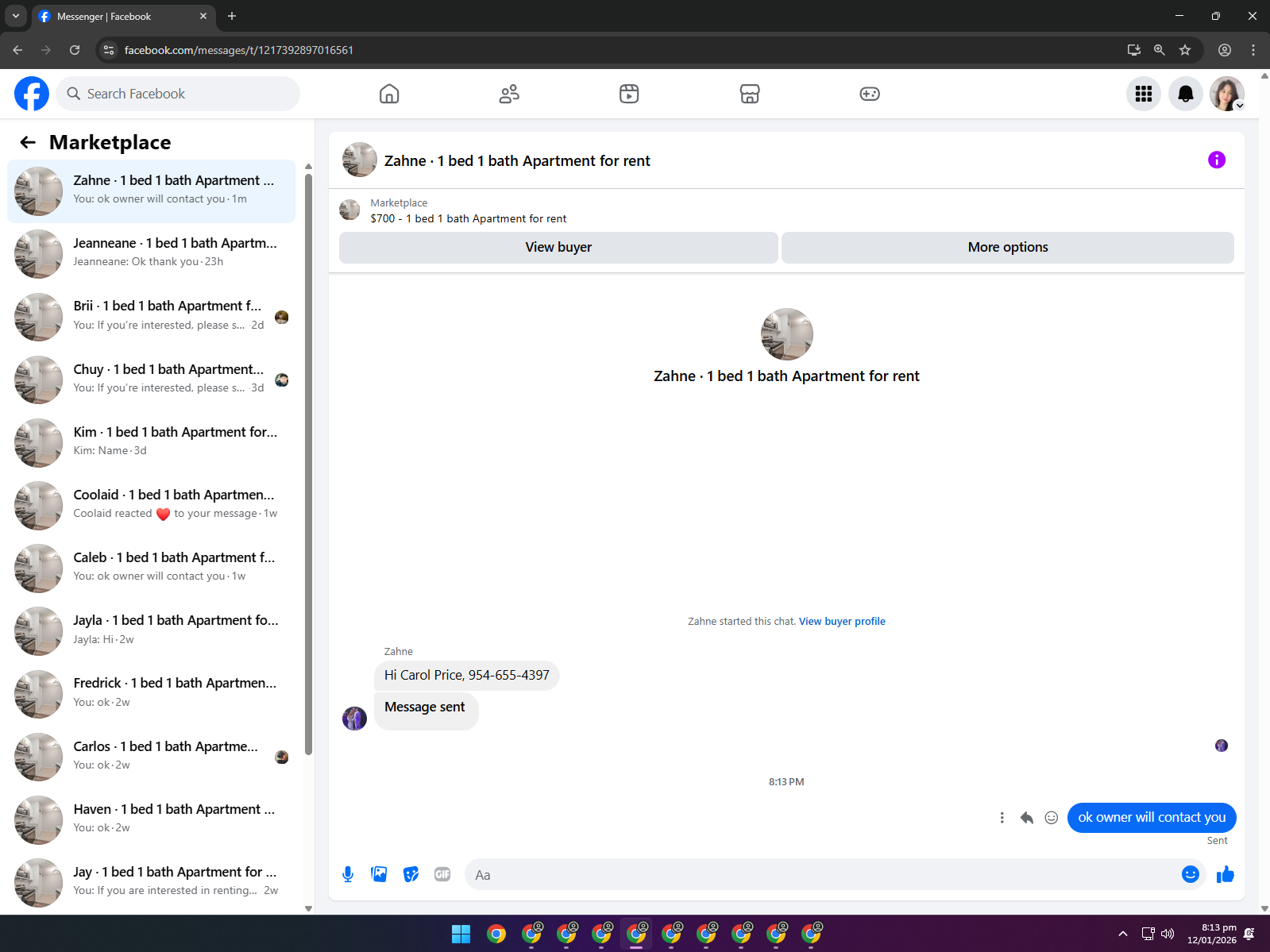
Task: Open the tab search dropdown arrow
Action: point(15,16)
